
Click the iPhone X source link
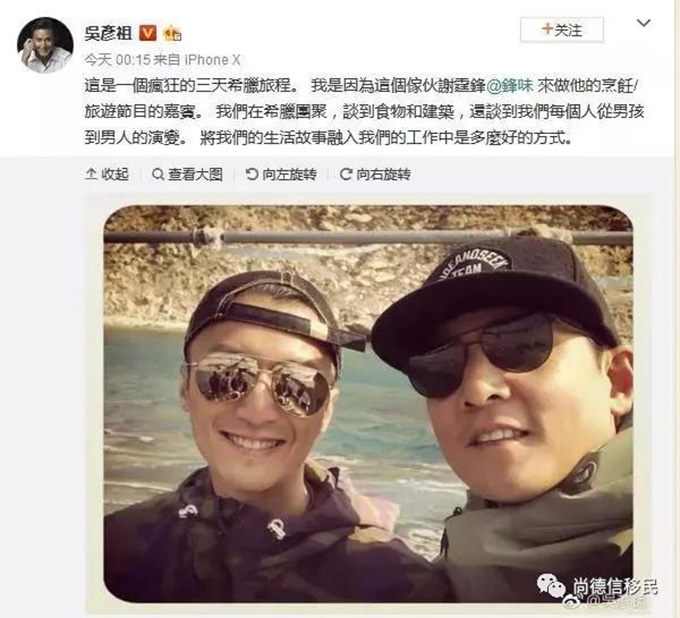click(x=212, y=60)
